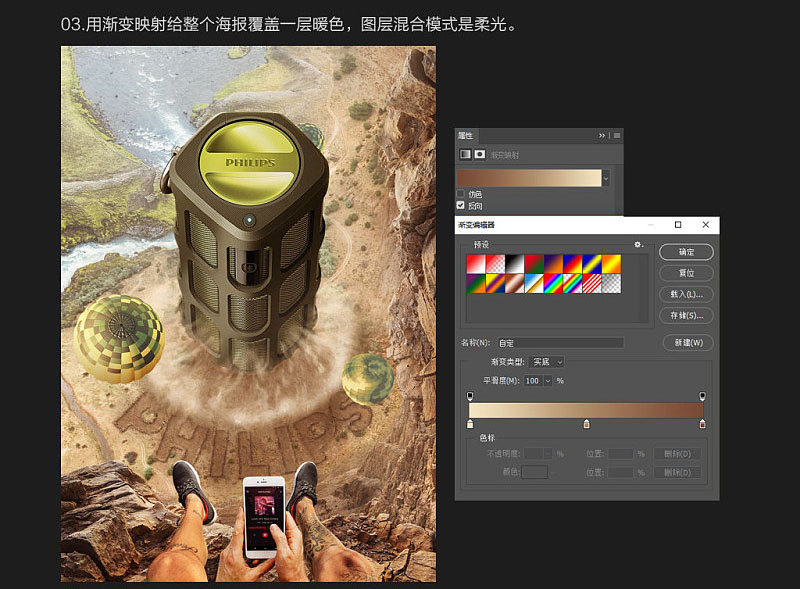800x589 pixels.
Task: Select the right brown color stop
Action: tap(703, 424)
